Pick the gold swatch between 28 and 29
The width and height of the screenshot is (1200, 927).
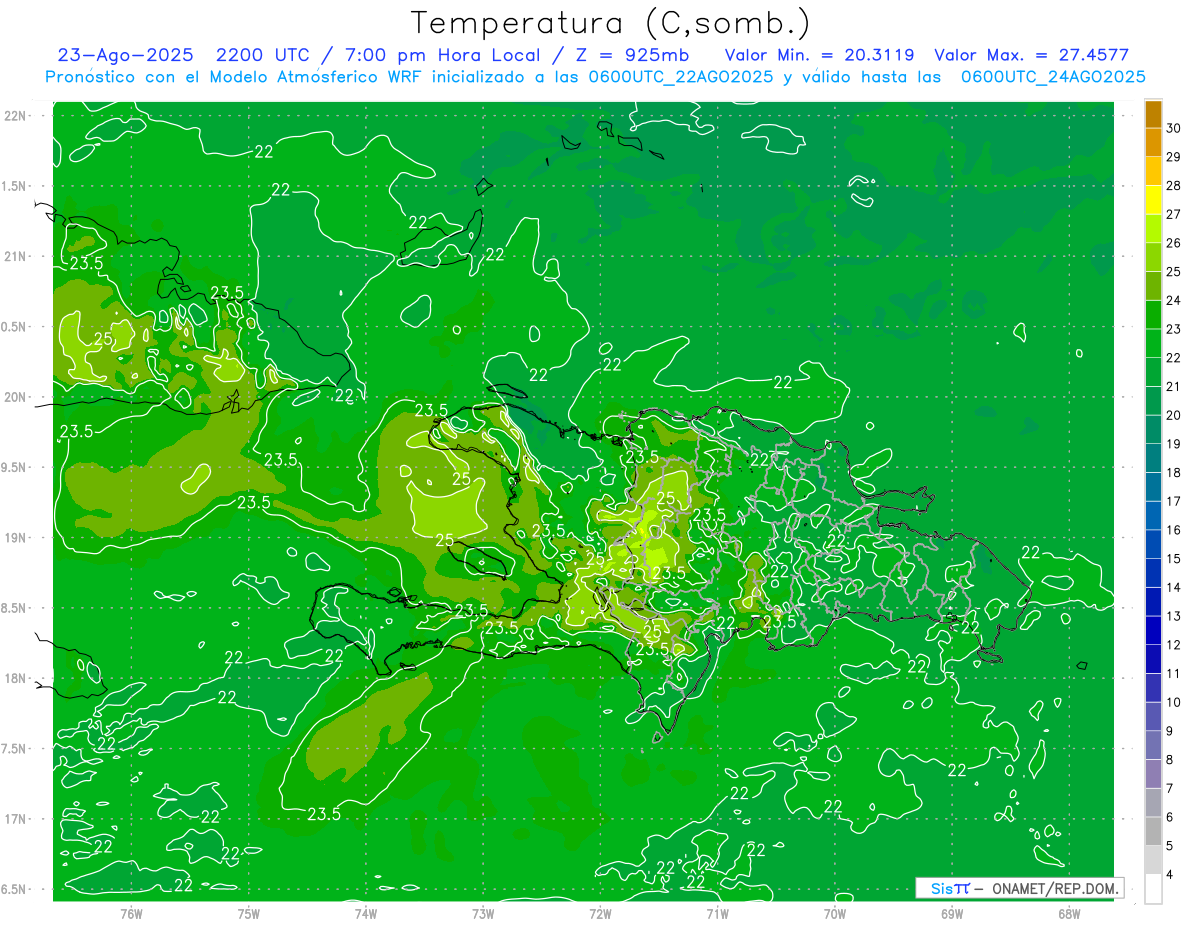point(1153,172)
